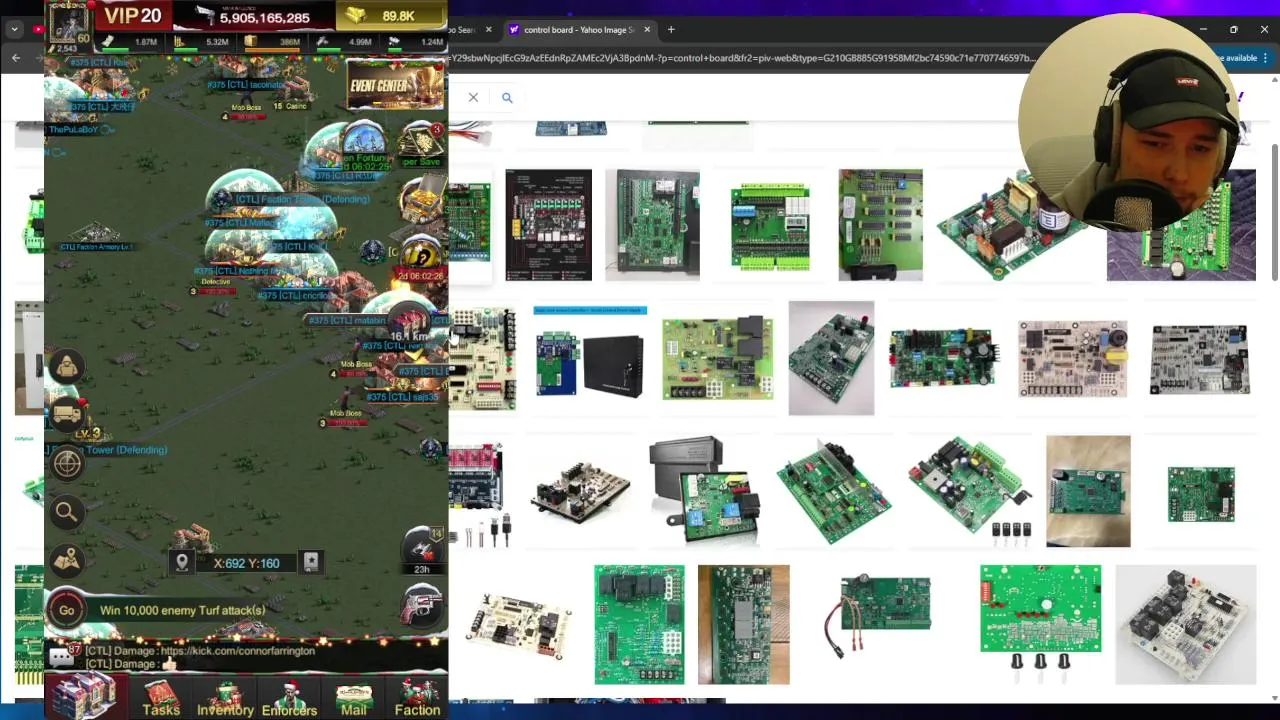This screenshot has height=720, width=1280.
Task: Open the board photo on brown background
Action: (x=1088, y=491)
